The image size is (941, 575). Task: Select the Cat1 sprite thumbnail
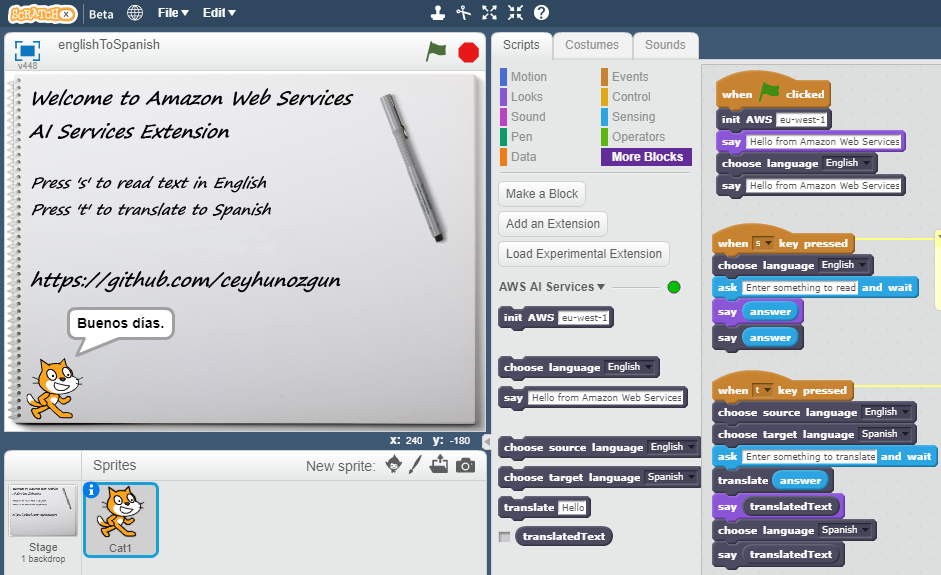(121, 520)
